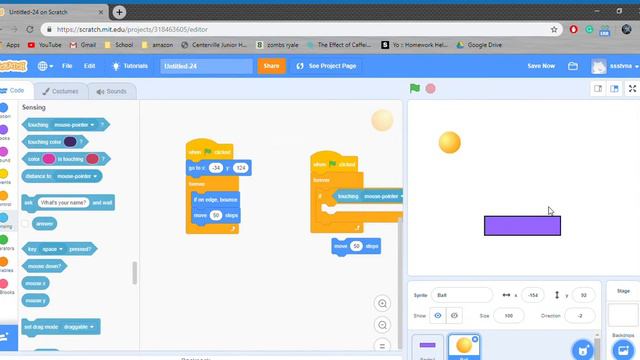
Task: Switch to the Sounds tab
Action: [111, 91]
